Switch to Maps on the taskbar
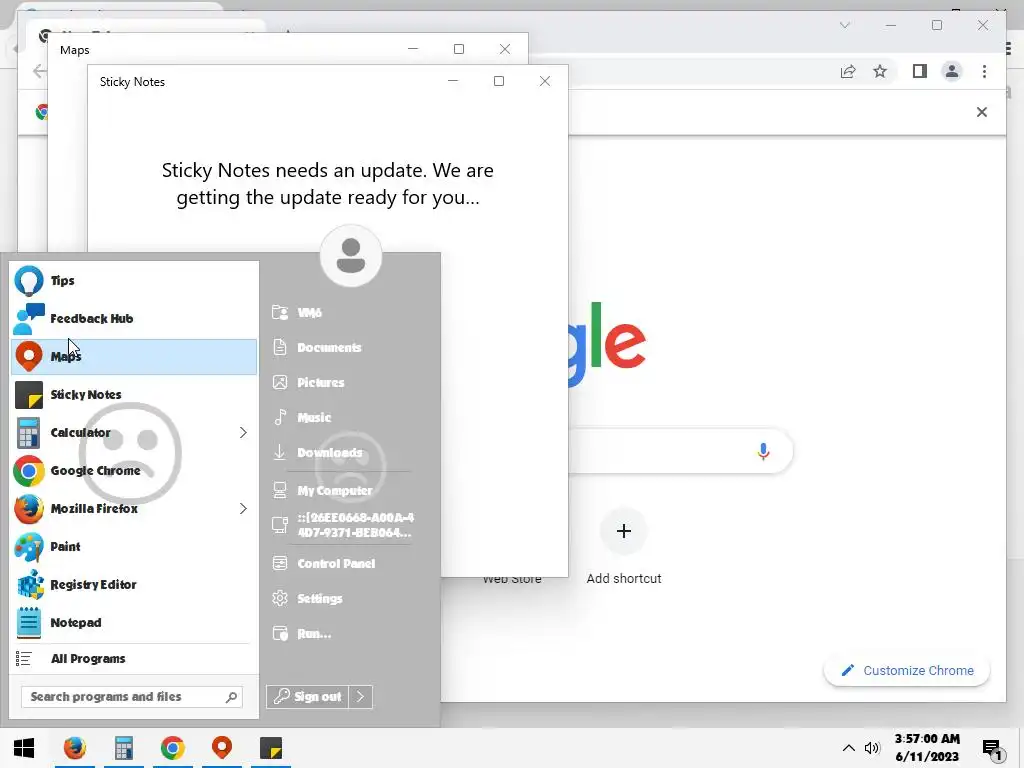The image size is (1024, 768). point(222,748)
